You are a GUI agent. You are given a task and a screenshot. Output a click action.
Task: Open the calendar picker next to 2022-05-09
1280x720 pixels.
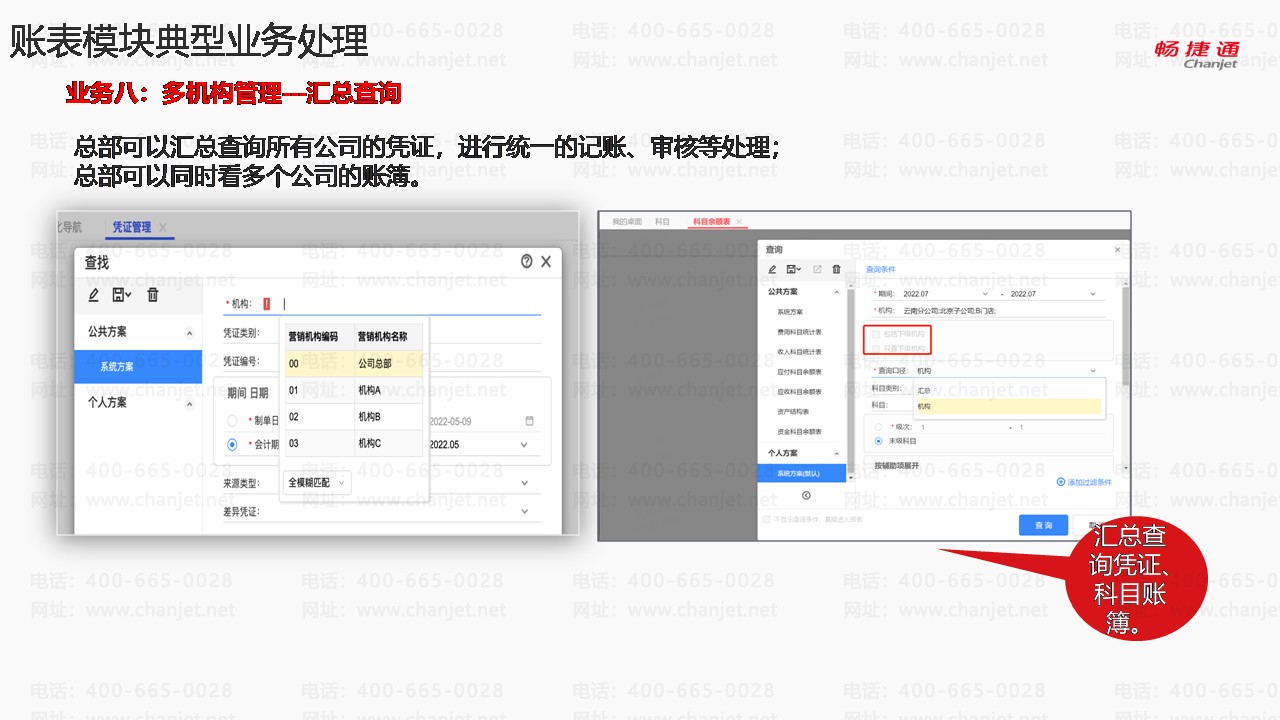coord(530,421)
